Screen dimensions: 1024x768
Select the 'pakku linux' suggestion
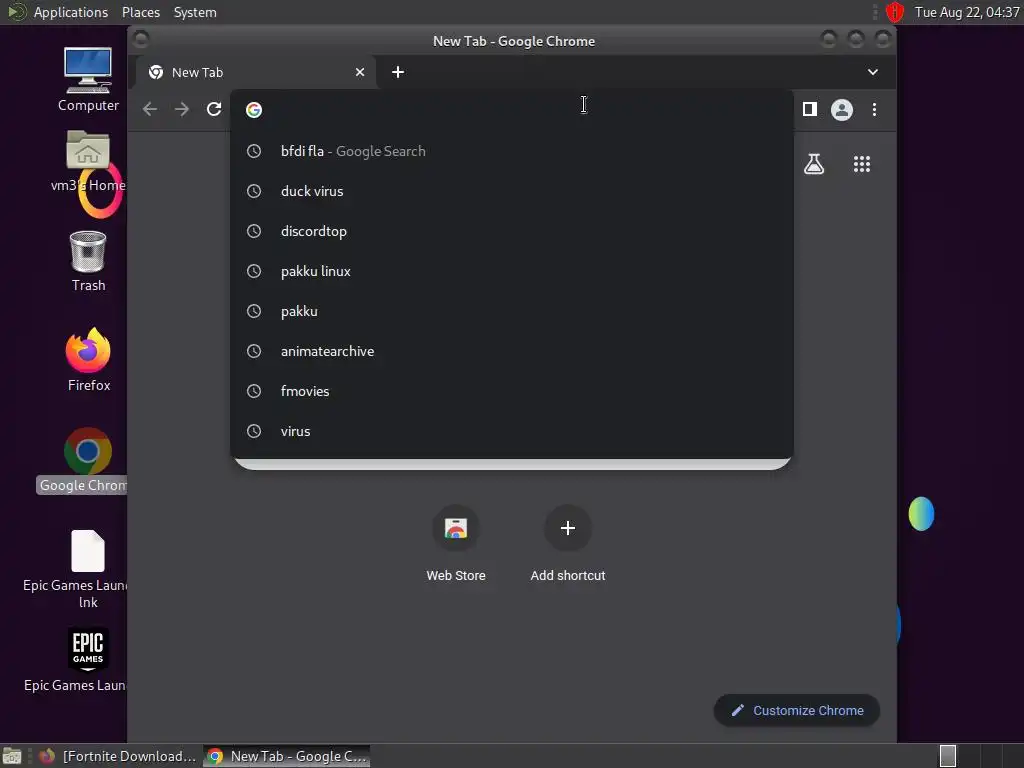coord(512,271)
